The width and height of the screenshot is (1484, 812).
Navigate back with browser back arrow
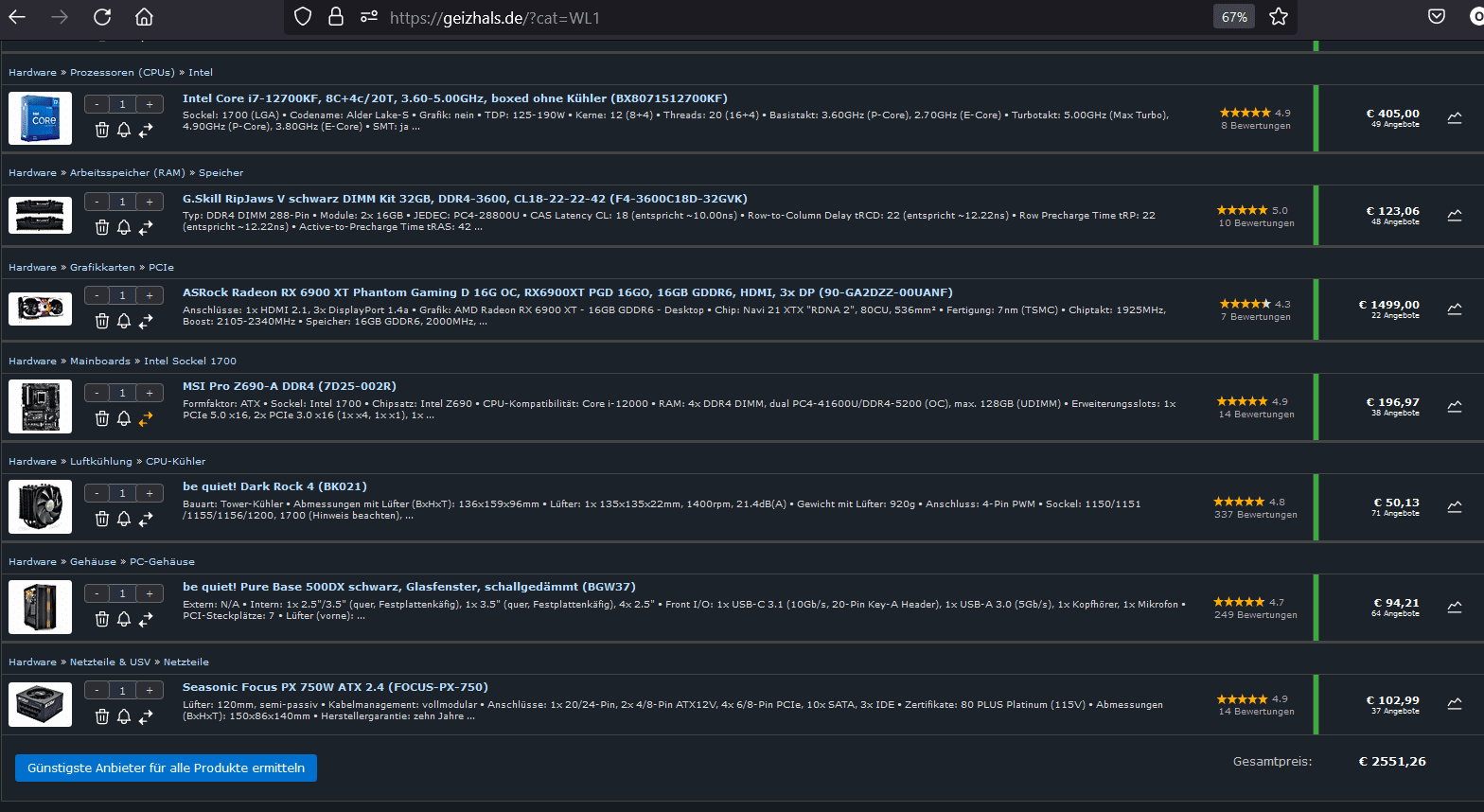[x=17, y=17]
